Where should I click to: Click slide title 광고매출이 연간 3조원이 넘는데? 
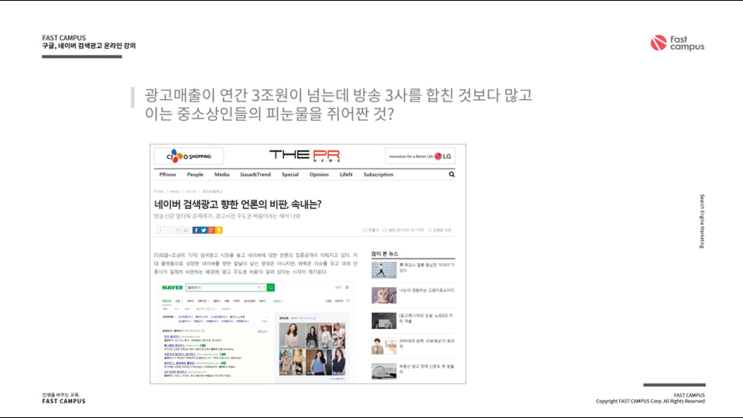[x=338, y=104]
